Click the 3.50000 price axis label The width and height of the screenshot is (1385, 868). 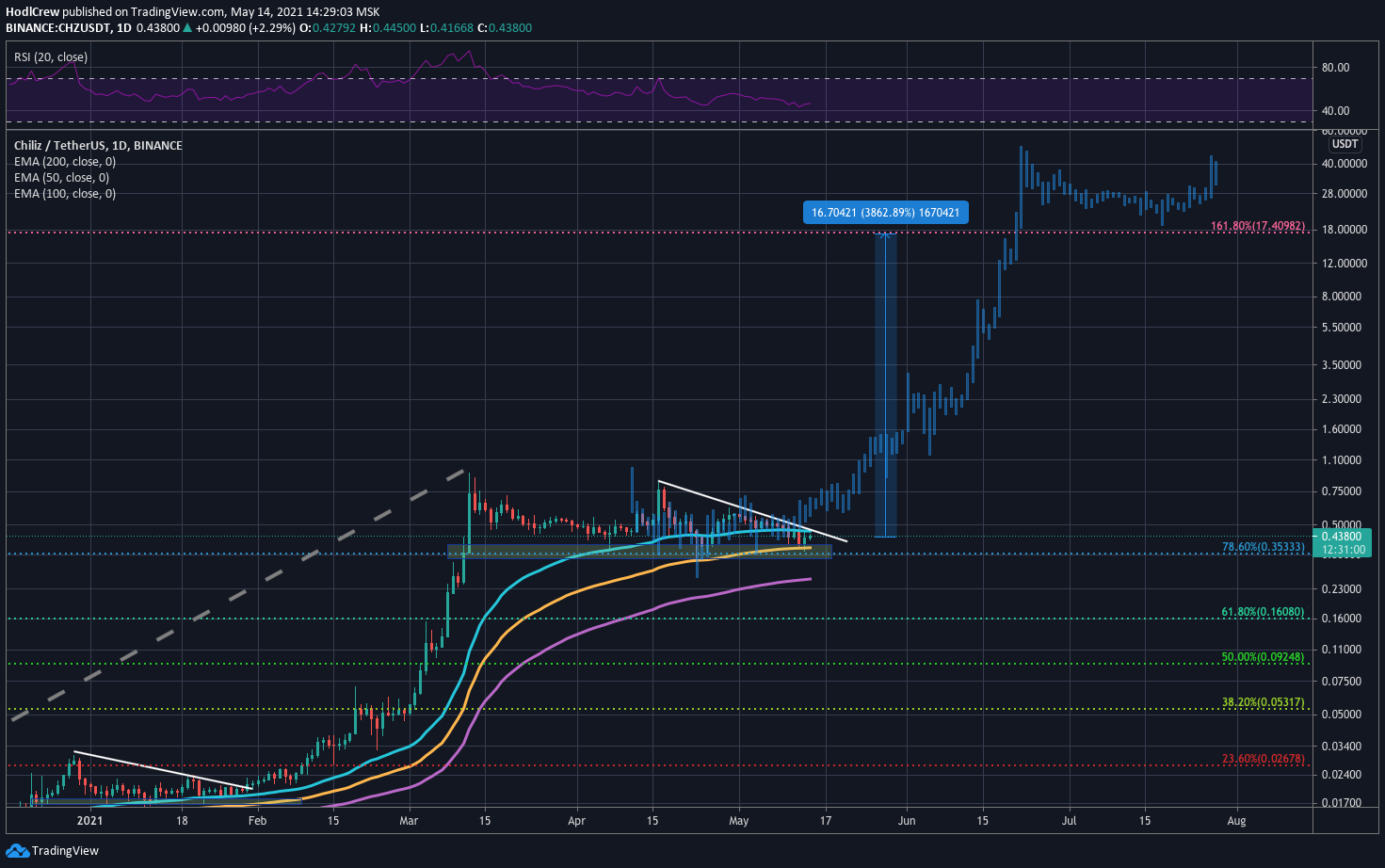click(1342, 365)
